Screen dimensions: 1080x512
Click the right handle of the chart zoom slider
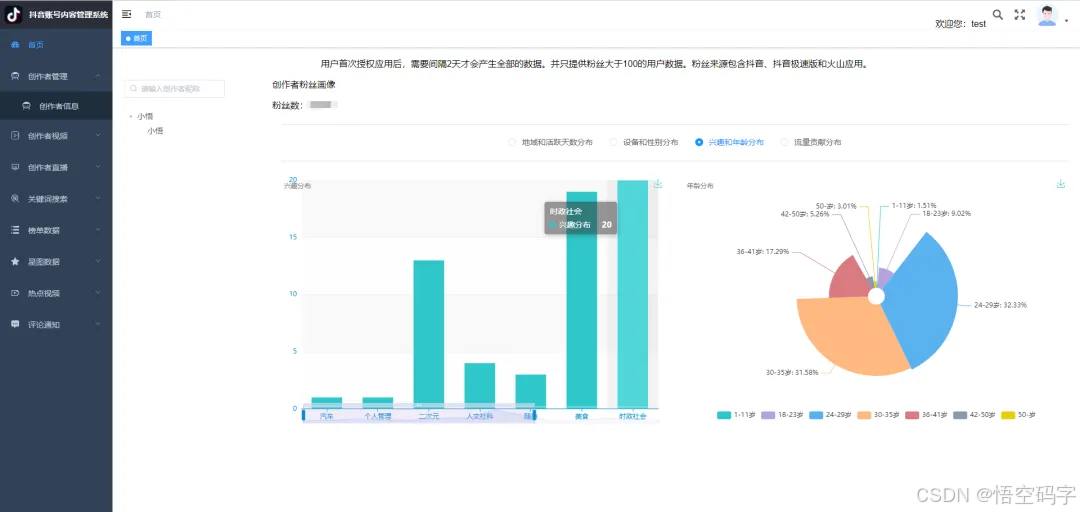click(534, 416)
